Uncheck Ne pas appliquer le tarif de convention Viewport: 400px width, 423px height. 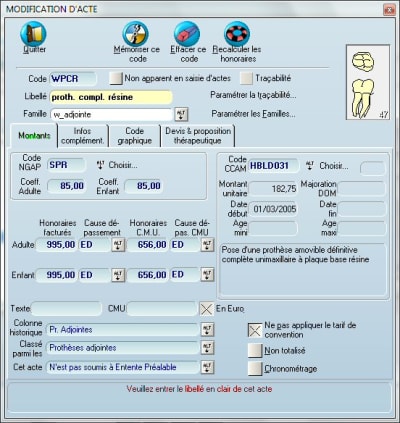[255, 330]
